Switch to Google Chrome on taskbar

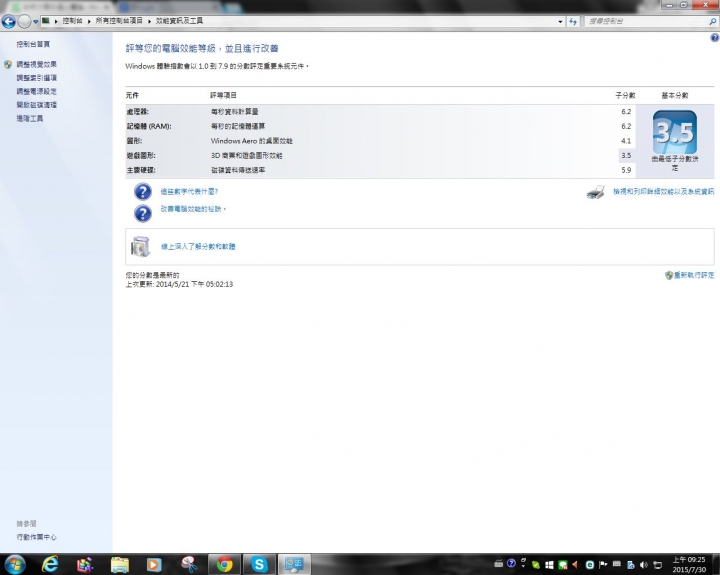click(224, 564)
